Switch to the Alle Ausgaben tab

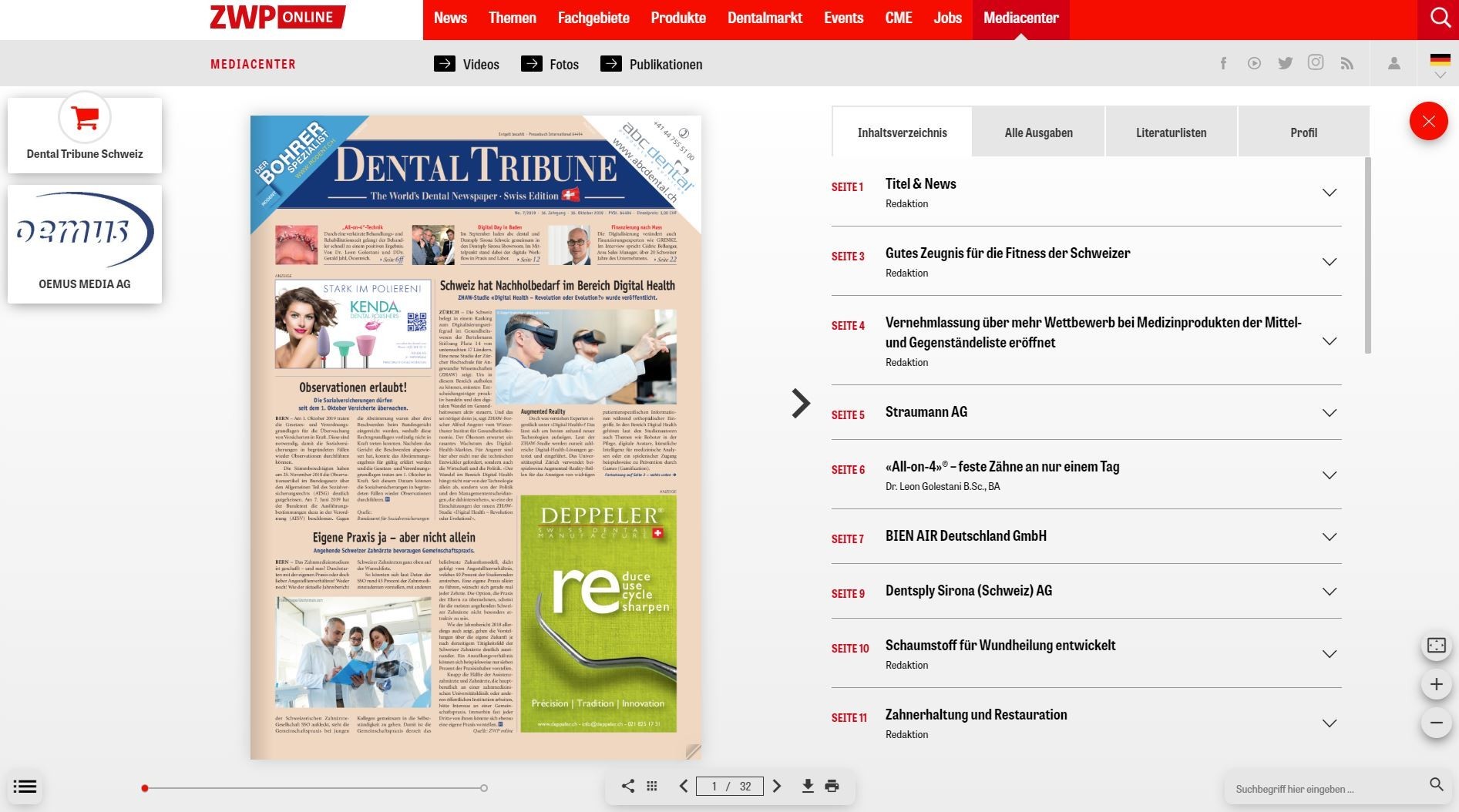1038,133
